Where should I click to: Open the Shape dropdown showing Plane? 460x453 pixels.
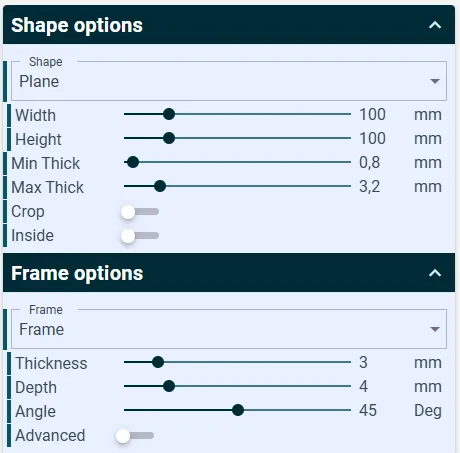click(229, 81)
